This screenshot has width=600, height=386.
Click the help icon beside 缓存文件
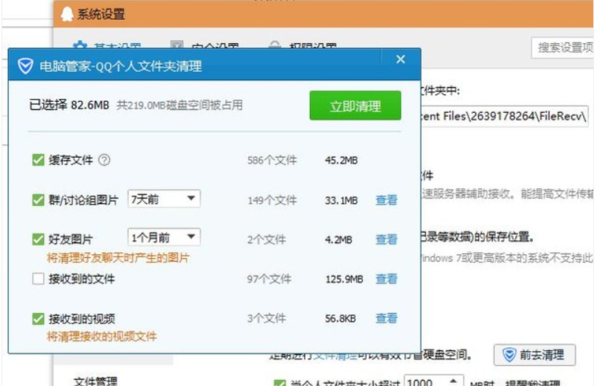click(x=104, y=160)
